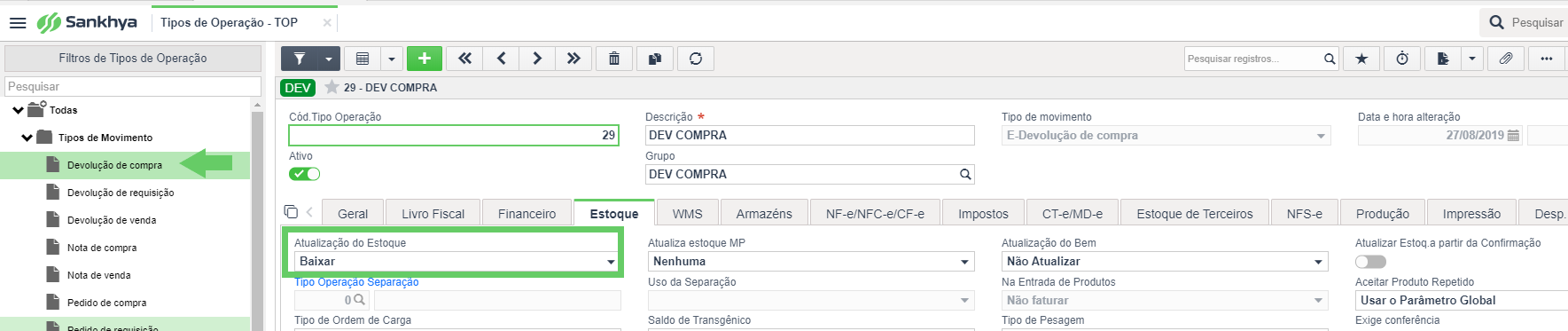Switch to grid view mode
Screen dimensions: 1568x331
363,59
